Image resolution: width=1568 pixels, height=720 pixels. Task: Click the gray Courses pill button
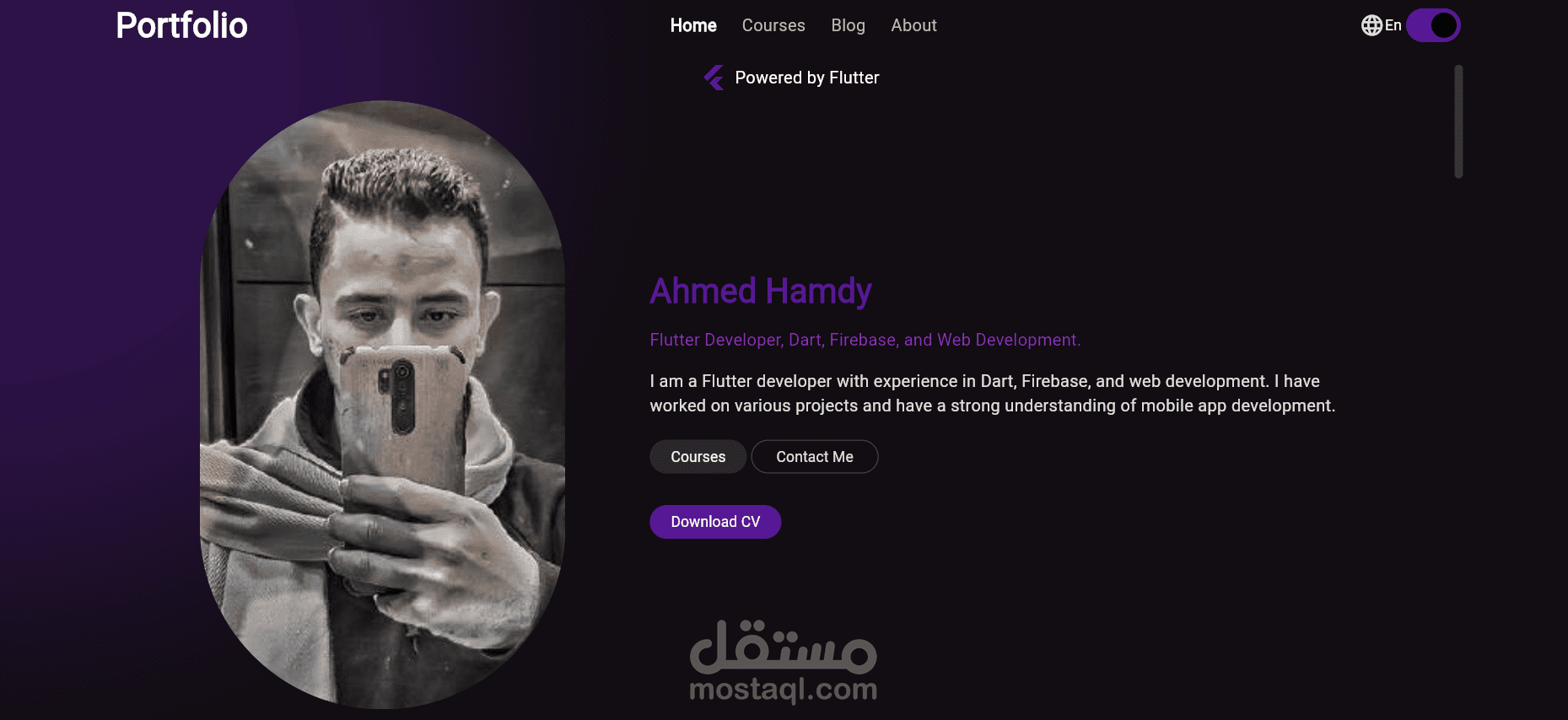pos(698,457)
